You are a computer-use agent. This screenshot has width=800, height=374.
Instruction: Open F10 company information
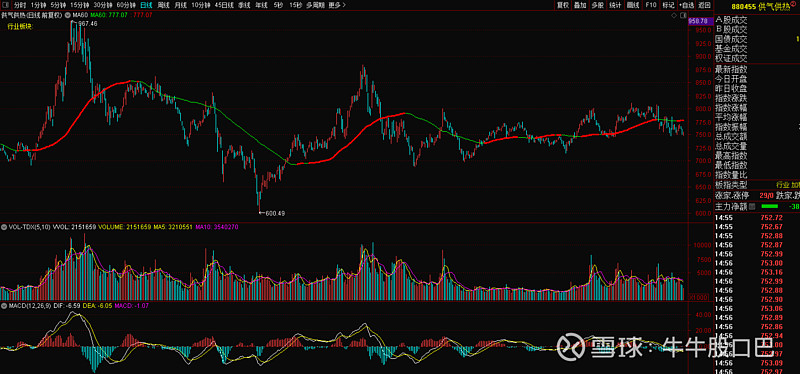pyautogui.click(x=651, y=5)
